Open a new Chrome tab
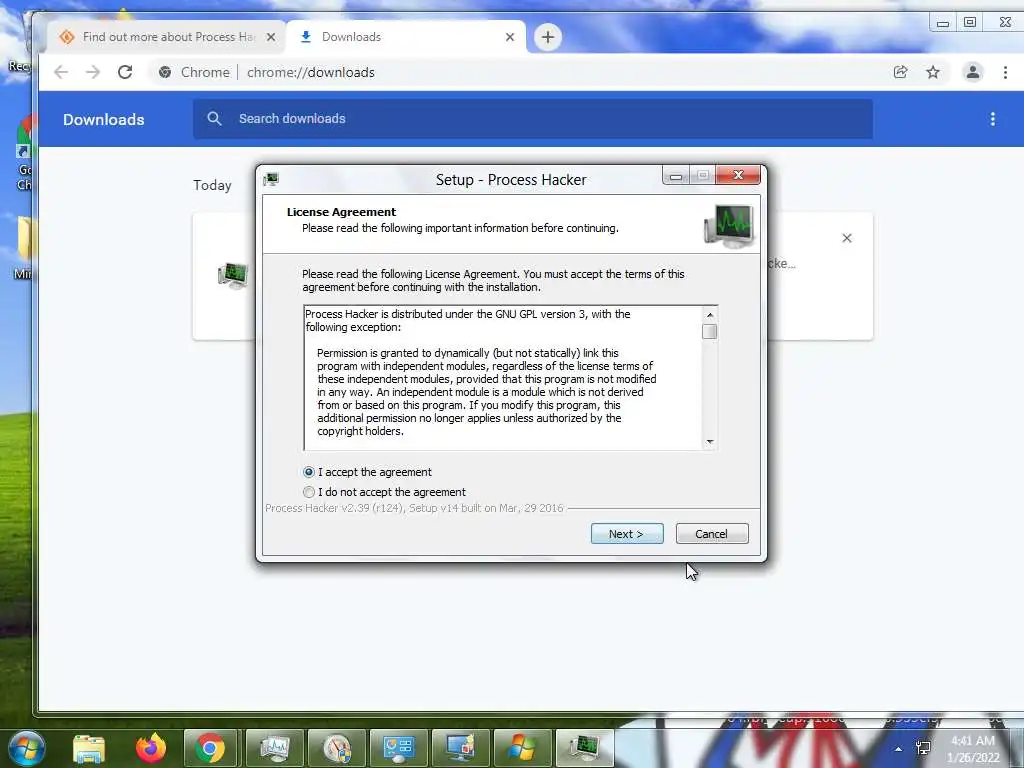 (x=548, y=37)
